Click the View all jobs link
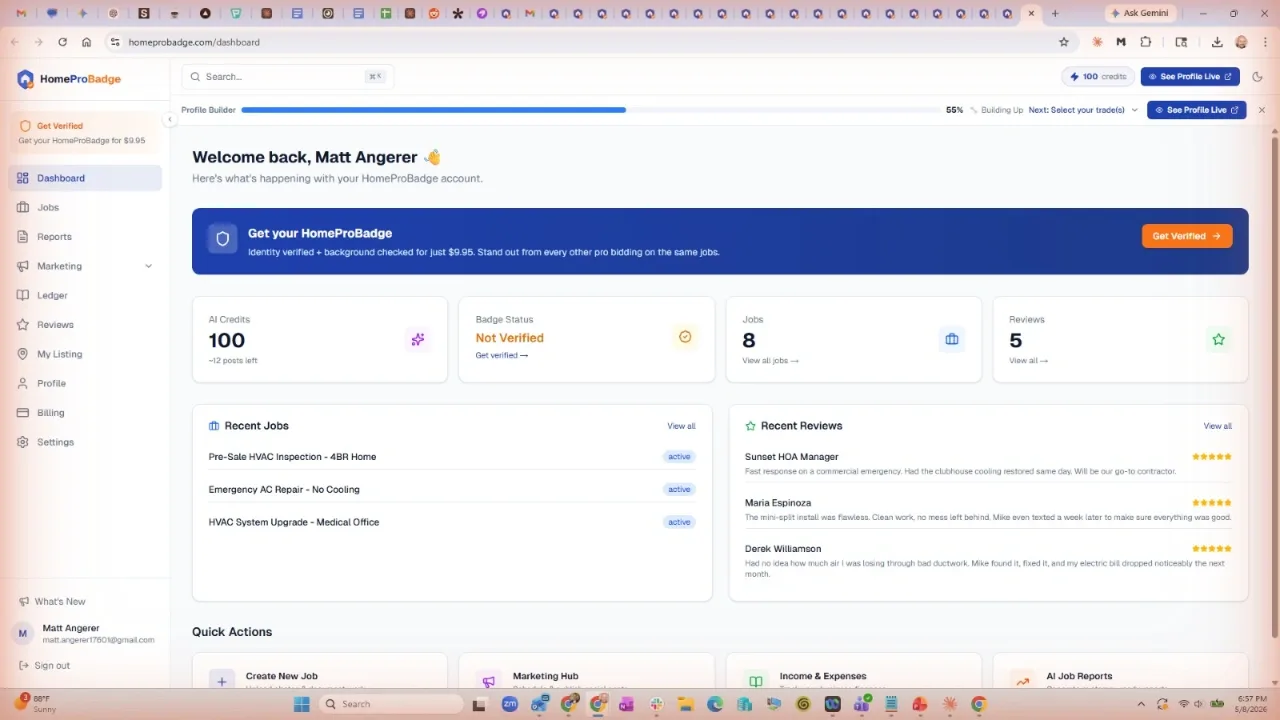Image resolution: width=1280 pixels, height=720 pixels. [x=770, y=360]
